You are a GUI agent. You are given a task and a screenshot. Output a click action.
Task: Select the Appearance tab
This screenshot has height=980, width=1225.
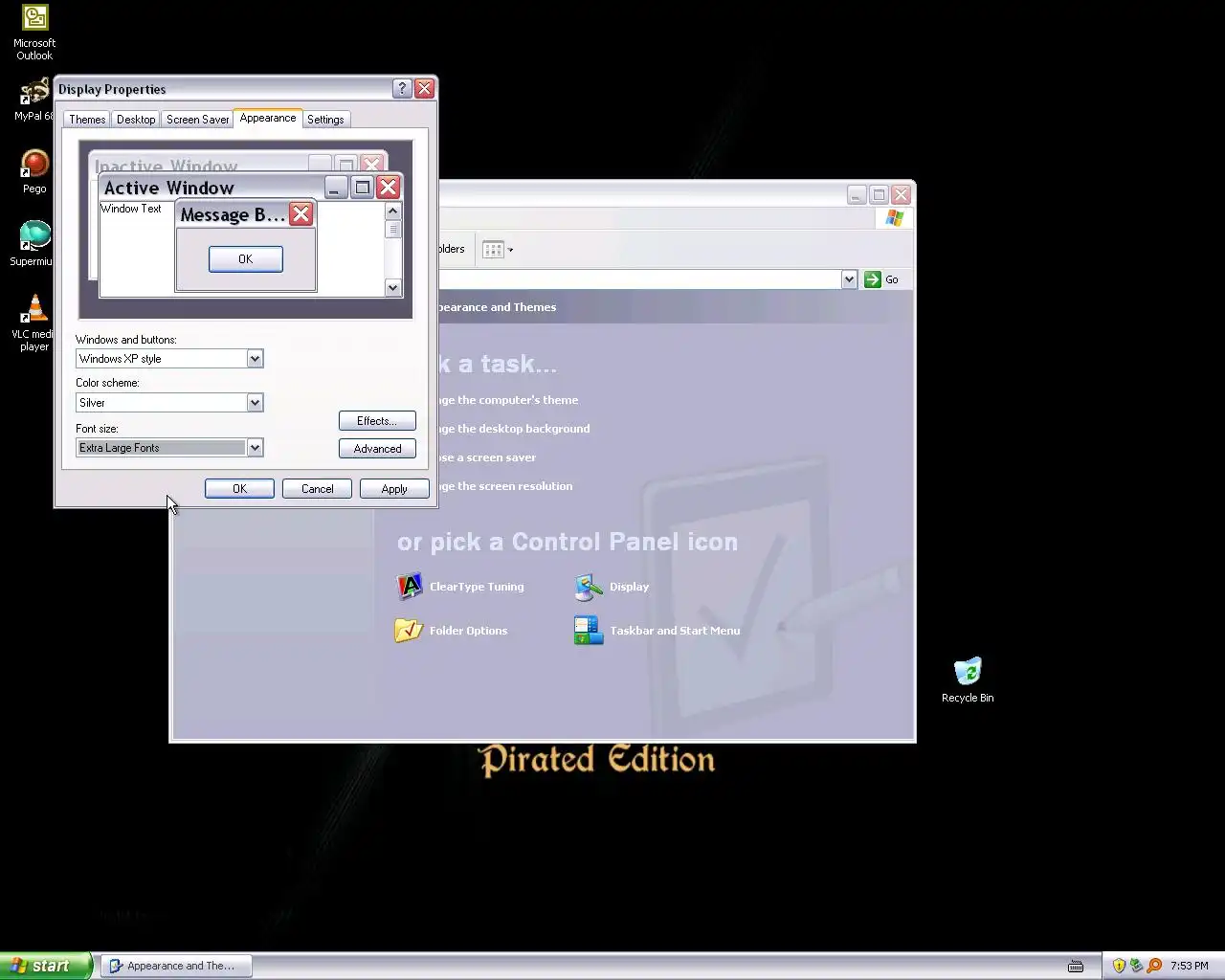tap(268, 118)
